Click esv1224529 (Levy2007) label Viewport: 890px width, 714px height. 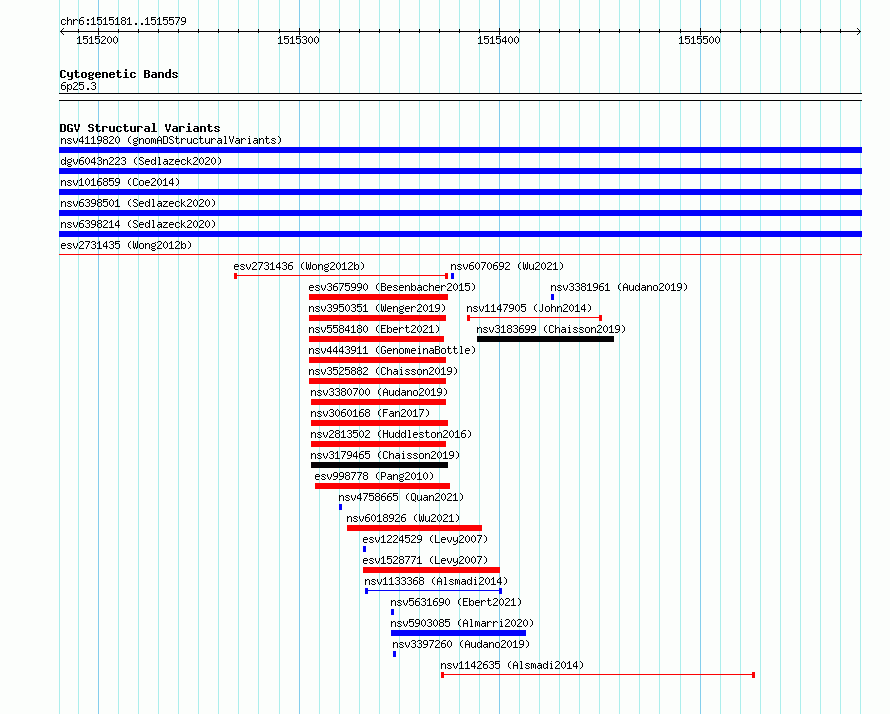click(x=425, y=539)
